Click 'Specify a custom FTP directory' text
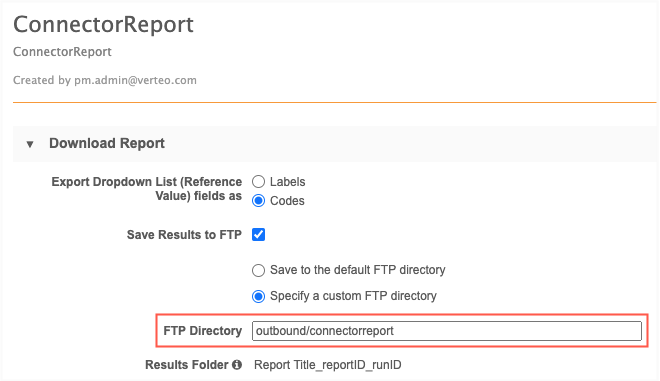660x381 pixels. click(354, 296)
